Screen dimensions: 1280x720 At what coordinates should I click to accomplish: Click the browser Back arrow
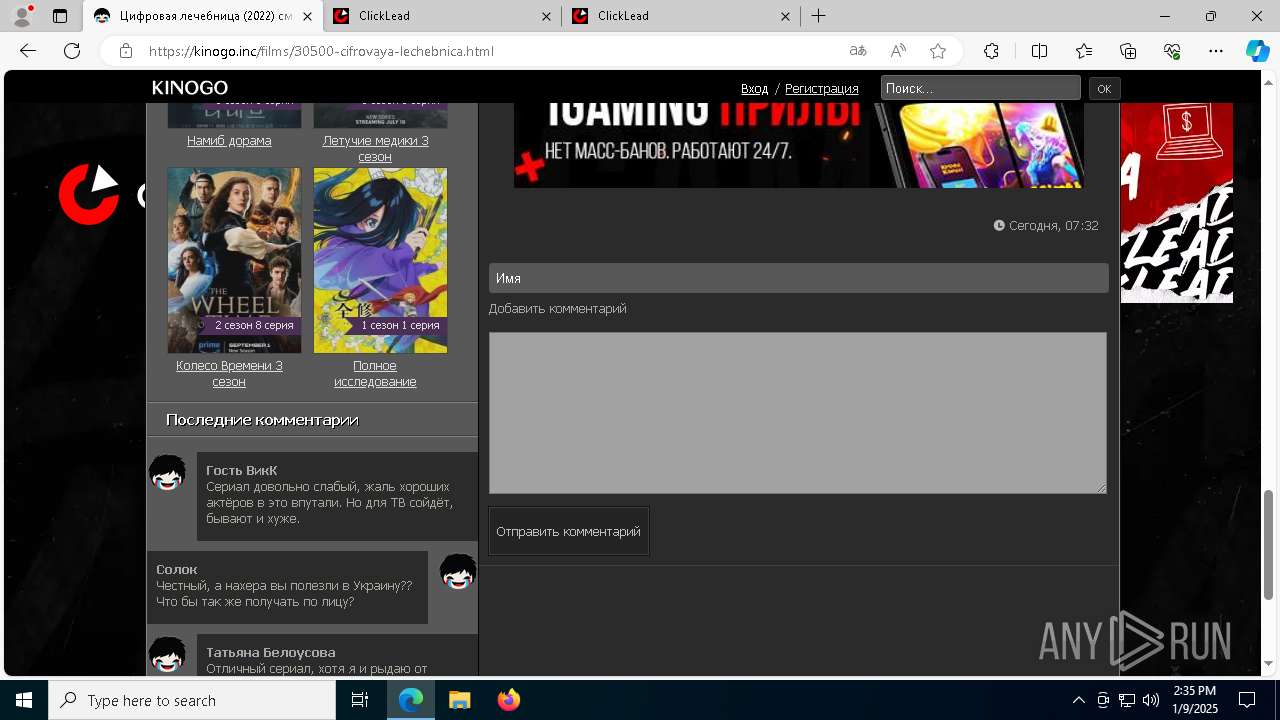(x=28, y=51)
